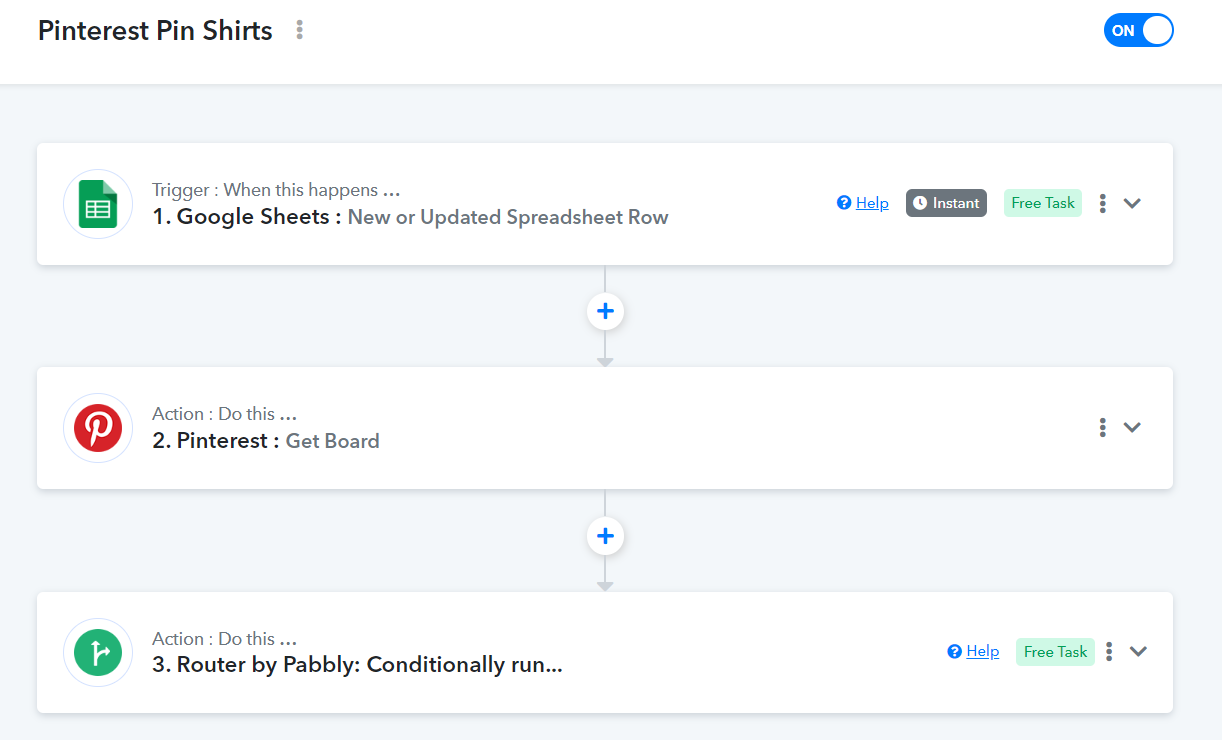1222x740 pixels.
Task: Click Free Task badge on Router step
Action: (1055, 652)
